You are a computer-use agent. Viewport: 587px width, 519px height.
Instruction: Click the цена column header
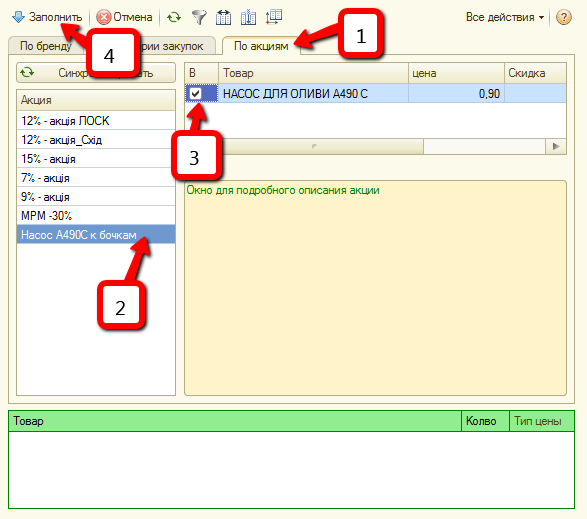coord(456,73)
